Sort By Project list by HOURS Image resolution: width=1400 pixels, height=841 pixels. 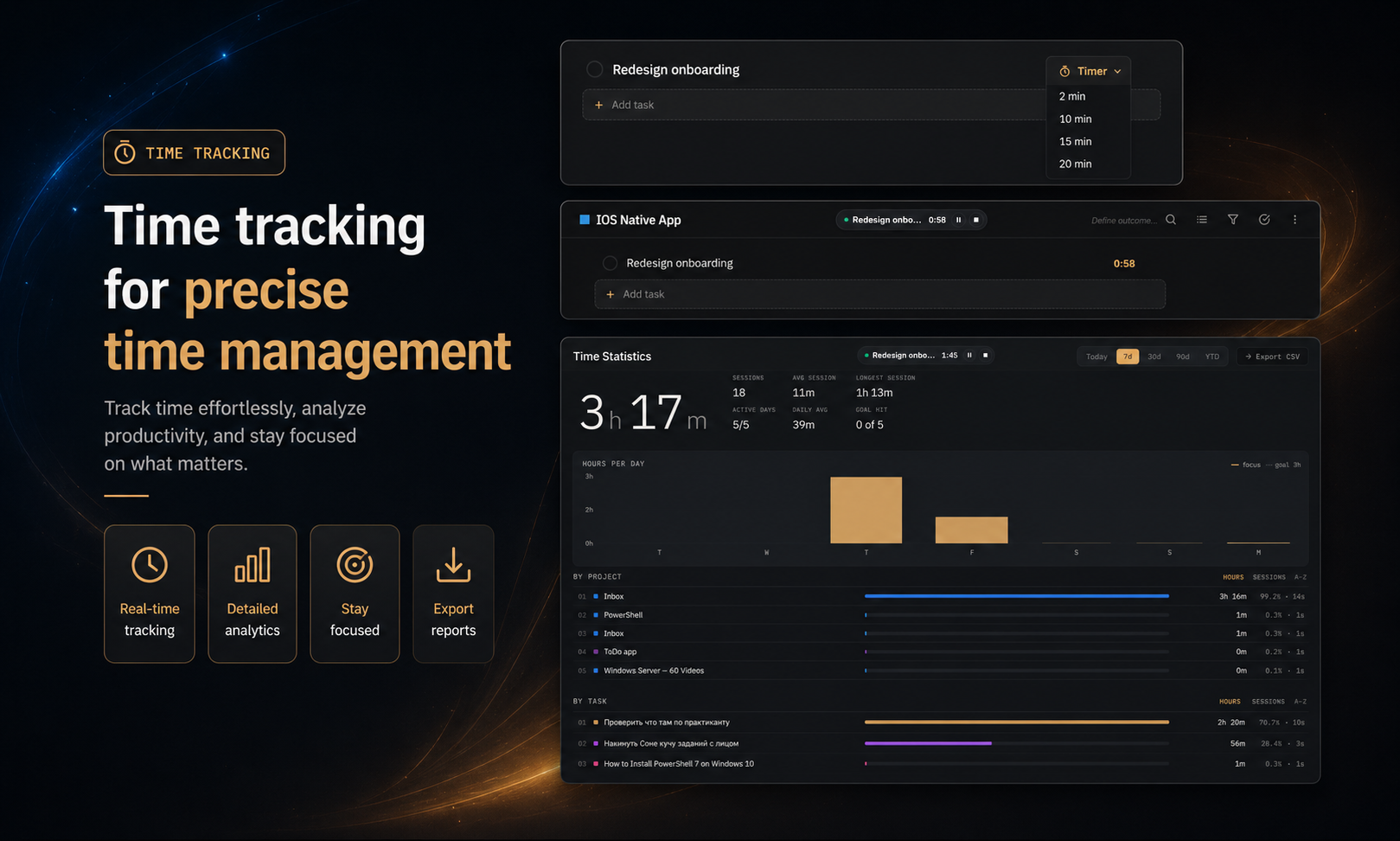(x=1233, y=577)
